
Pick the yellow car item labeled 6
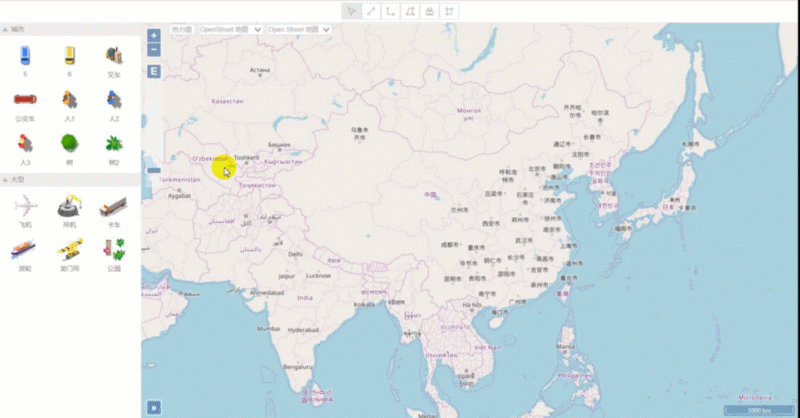coord(69,56)
